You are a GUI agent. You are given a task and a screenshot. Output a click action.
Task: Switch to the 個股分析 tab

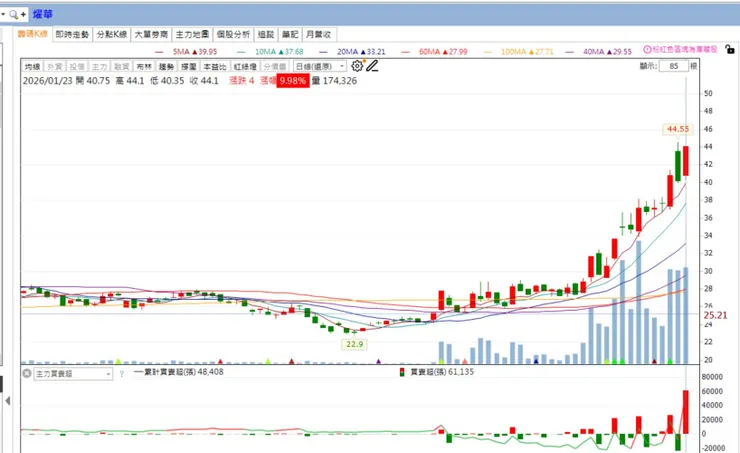click(x=233, y=34)
